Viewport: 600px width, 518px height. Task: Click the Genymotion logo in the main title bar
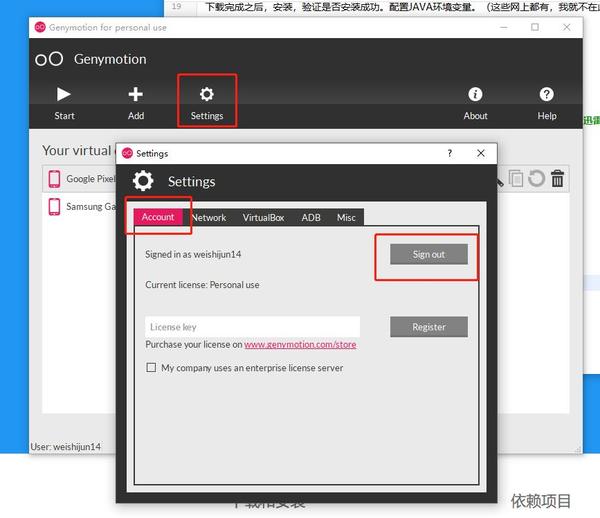click(40, 28)
